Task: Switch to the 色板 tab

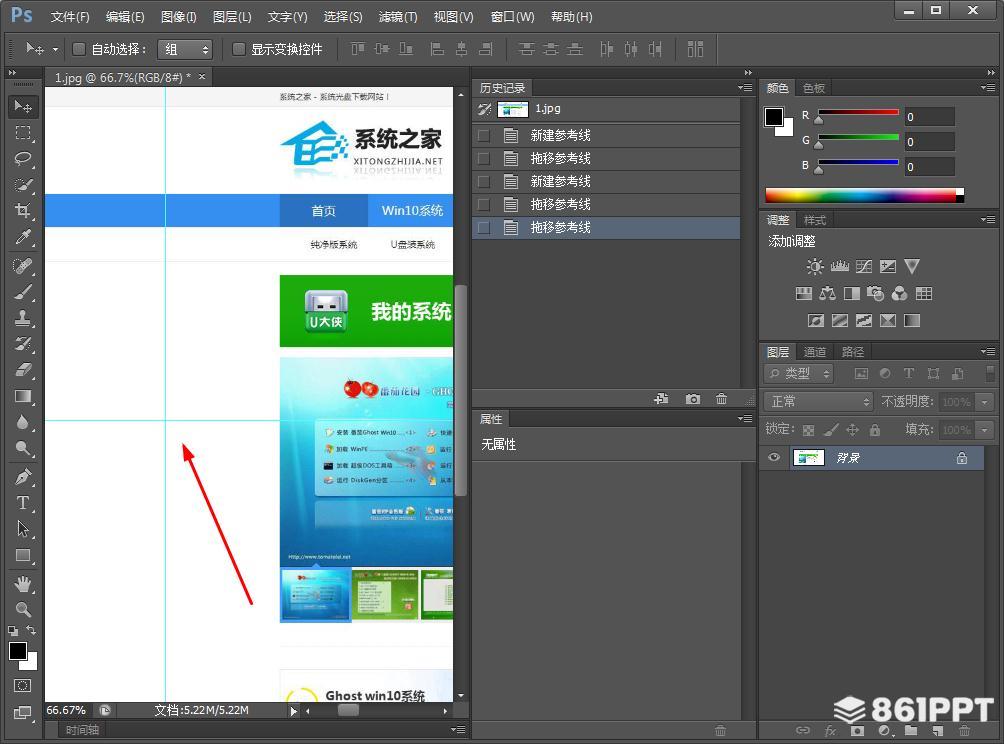Action: click(x=814, y=88)
